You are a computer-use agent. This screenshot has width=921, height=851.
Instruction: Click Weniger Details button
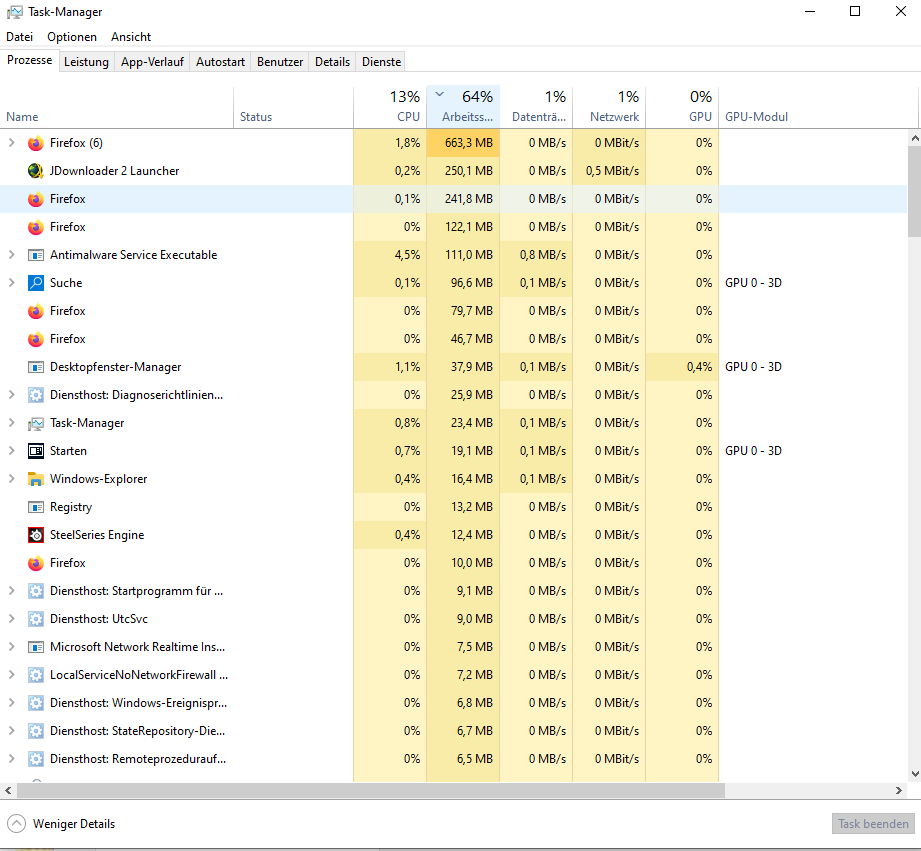(61, 824)
